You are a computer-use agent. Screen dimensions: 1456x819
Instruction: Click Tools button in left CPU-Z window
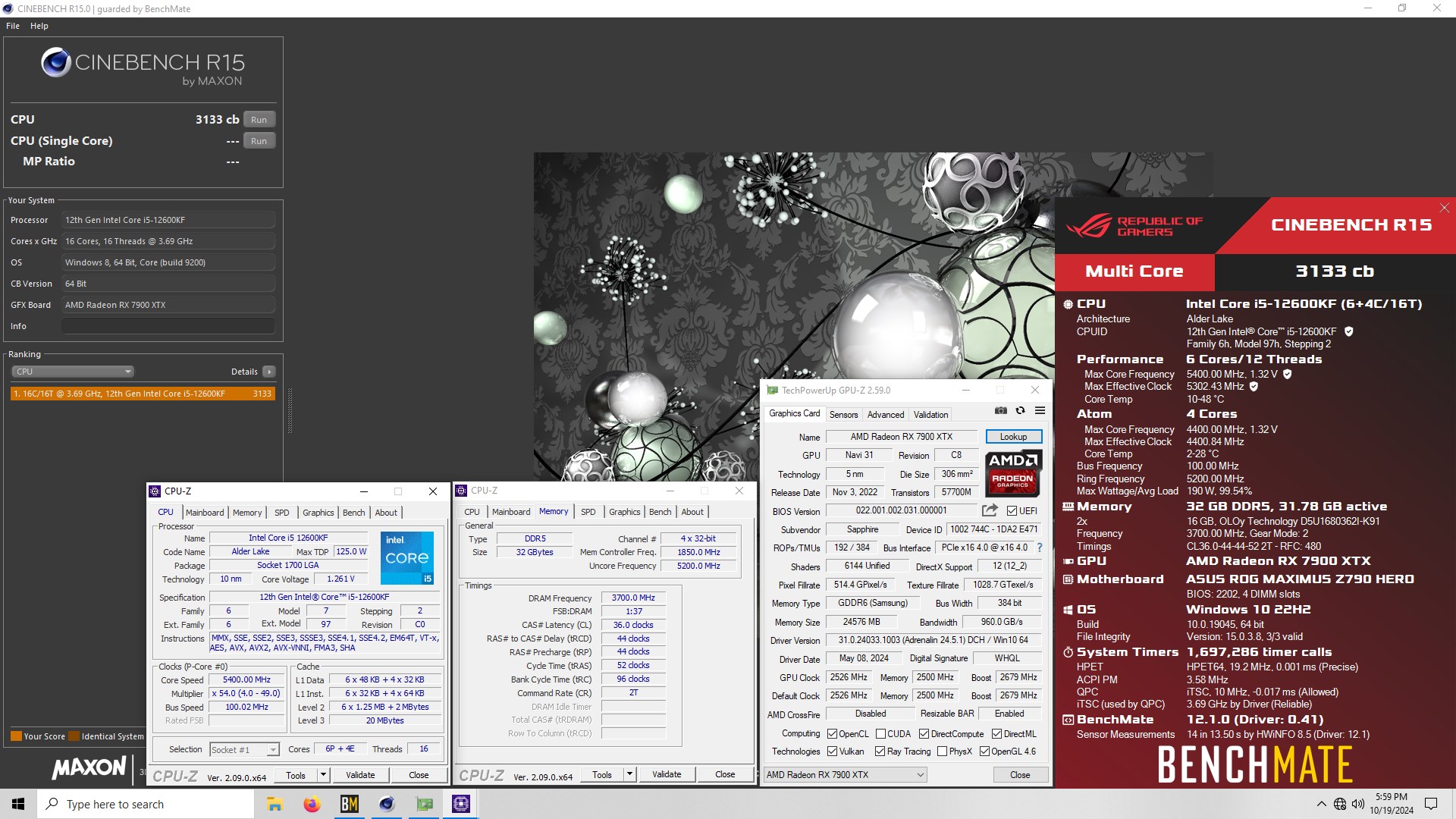tap(296, 775)
